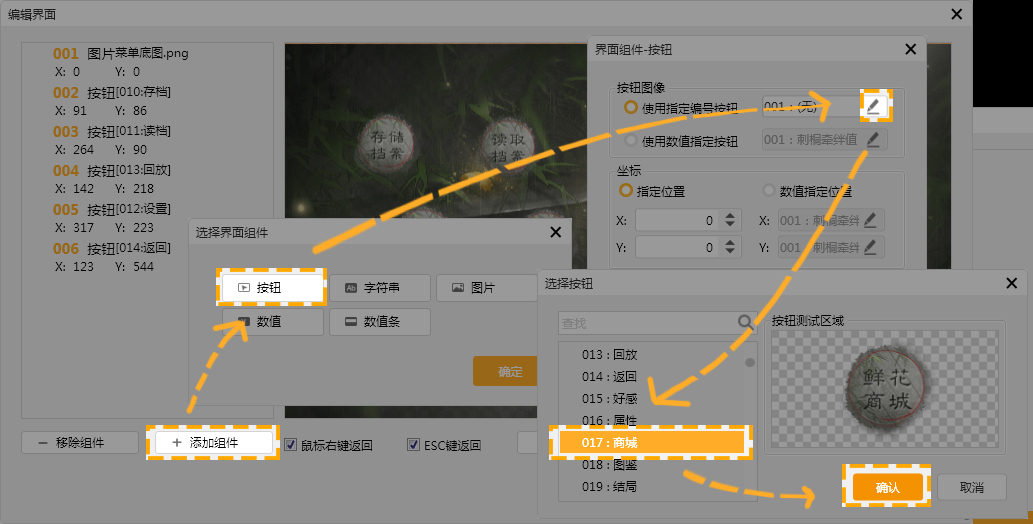Click the 查找 search input field
This screenshot has width=1033, height=524.
645,323
